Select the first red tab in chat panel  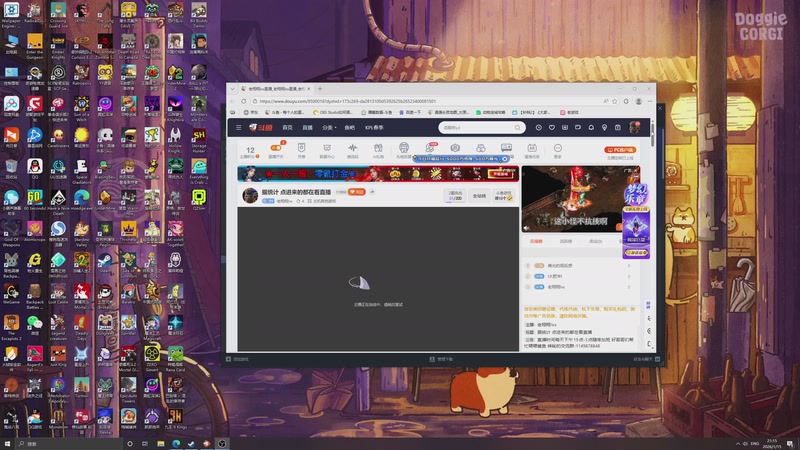click(536, 241)
